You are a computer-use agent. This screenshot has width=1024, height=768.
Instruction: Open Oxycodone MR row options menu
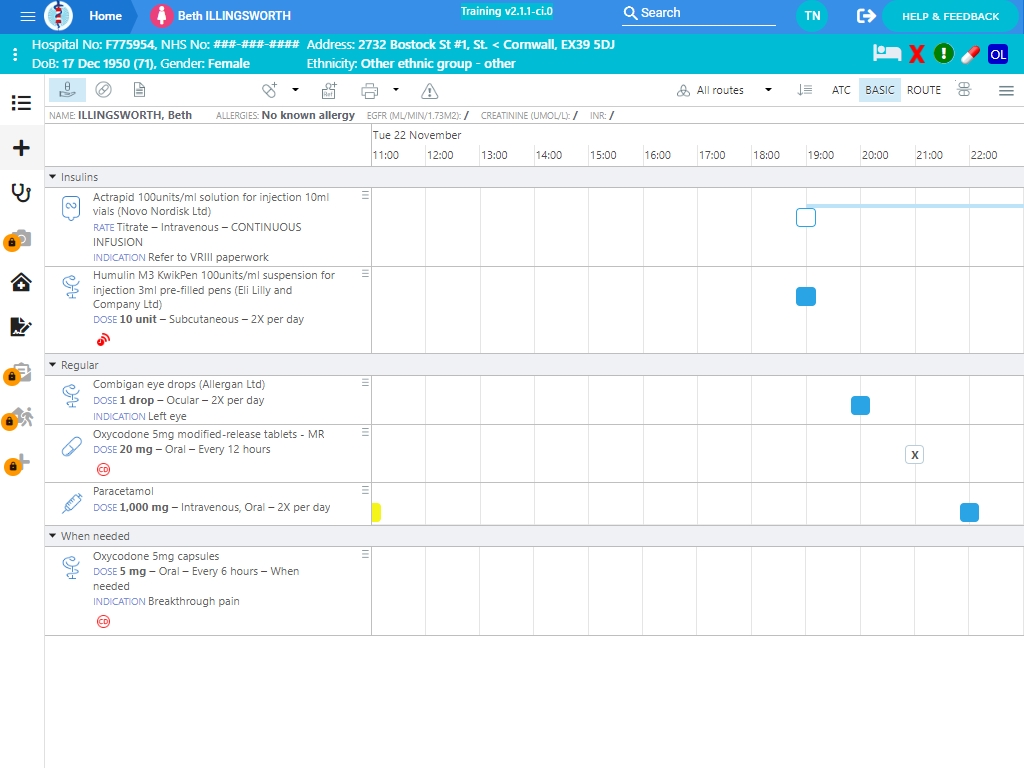pos(365,432)
